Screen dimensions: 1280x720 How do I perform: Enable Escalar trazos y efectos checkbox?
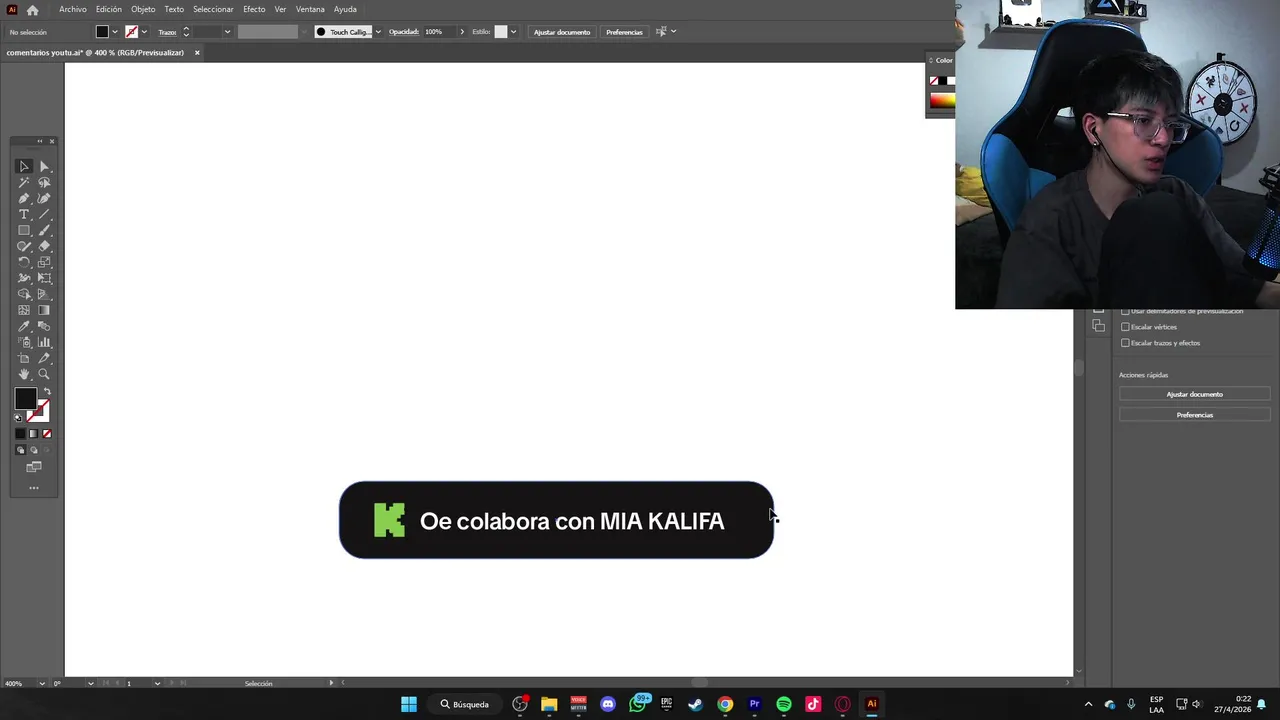coord(1125,343)
